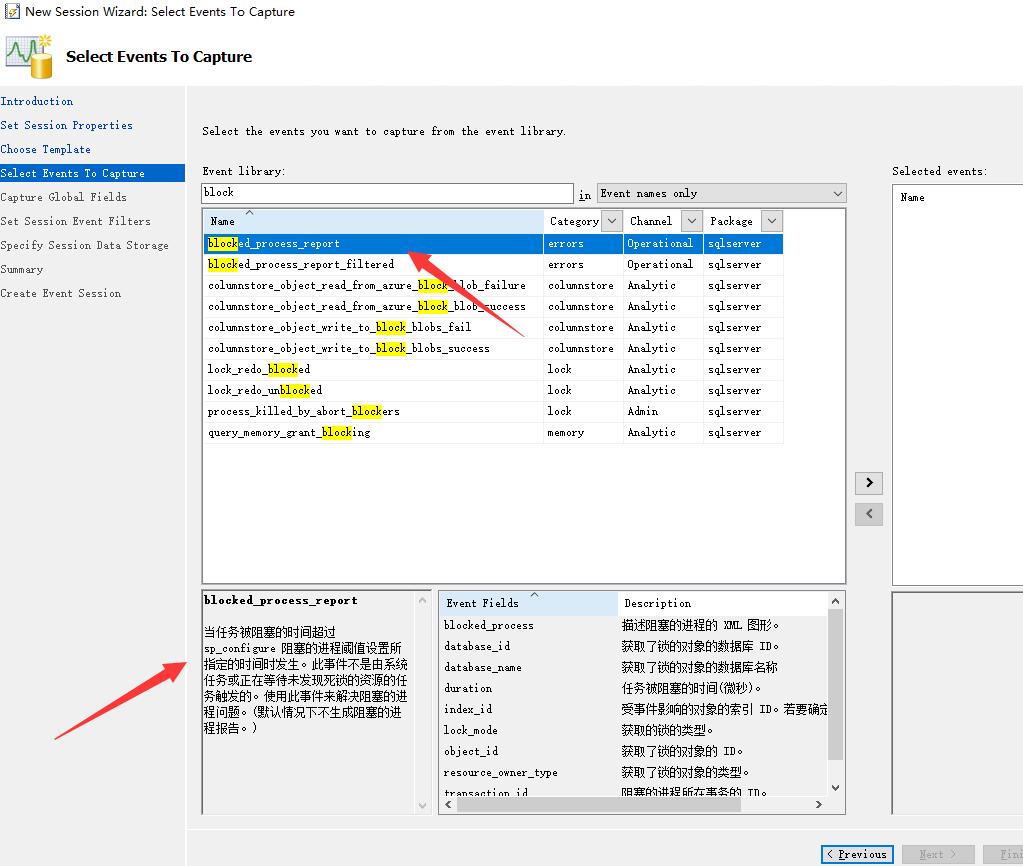Click the index_id event field
Viewport: 1023px width, 866px height.
(x=468, y=709)
